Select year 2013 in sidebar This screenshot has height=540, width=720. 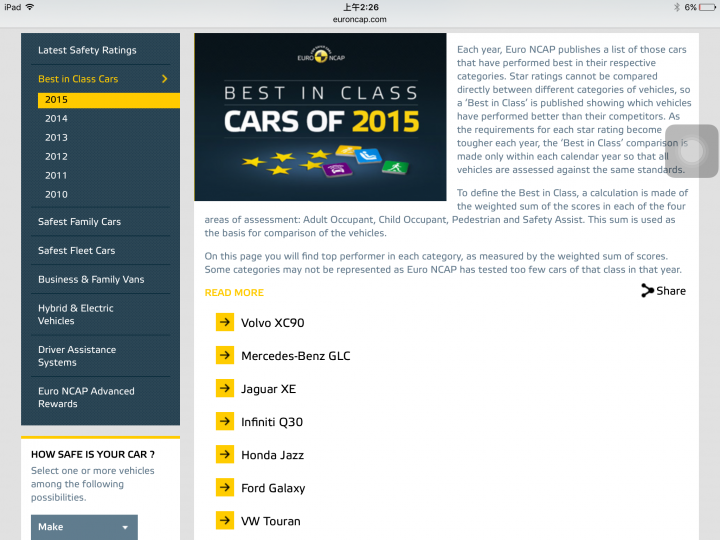[56, 137]
